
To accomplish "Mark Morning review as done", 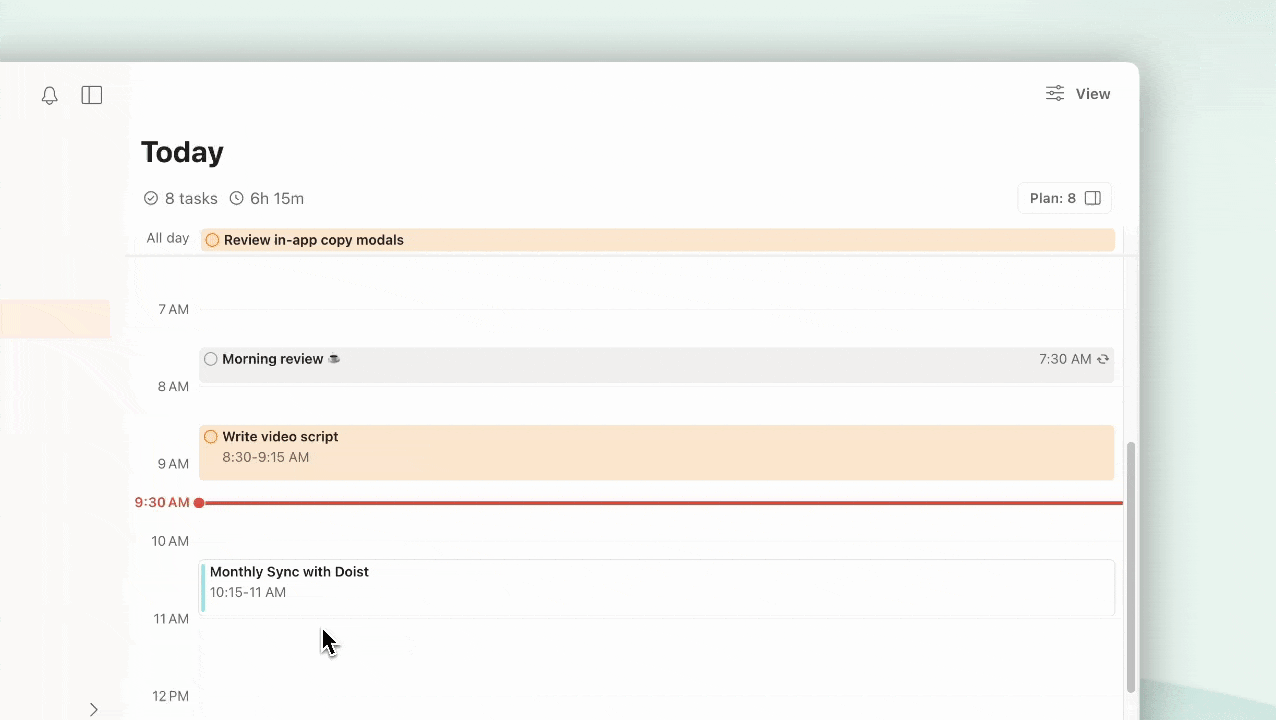I will point(210,359).
